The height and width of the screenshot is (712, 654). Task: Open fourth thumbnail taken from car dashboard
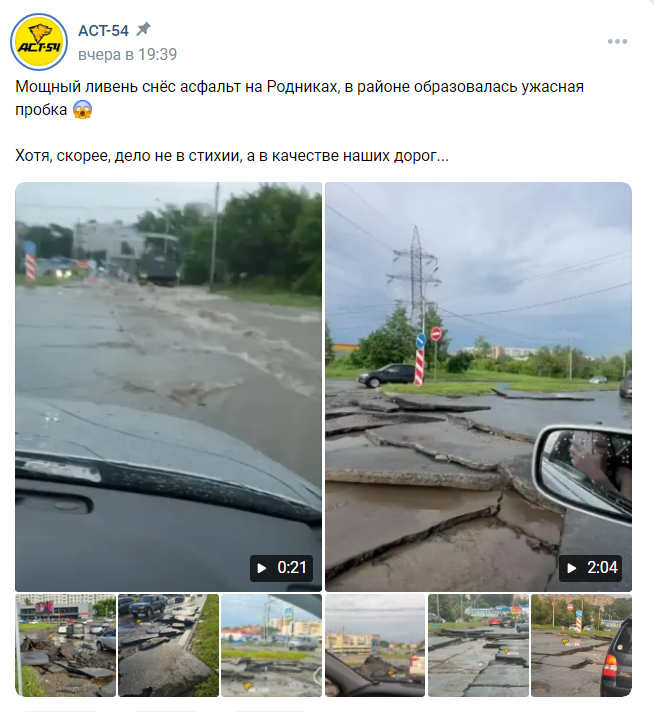pos(375,645)
